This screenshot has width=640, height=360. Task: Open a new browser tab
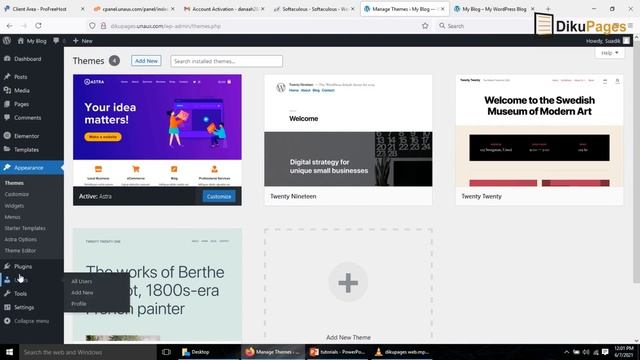(548, 9)
